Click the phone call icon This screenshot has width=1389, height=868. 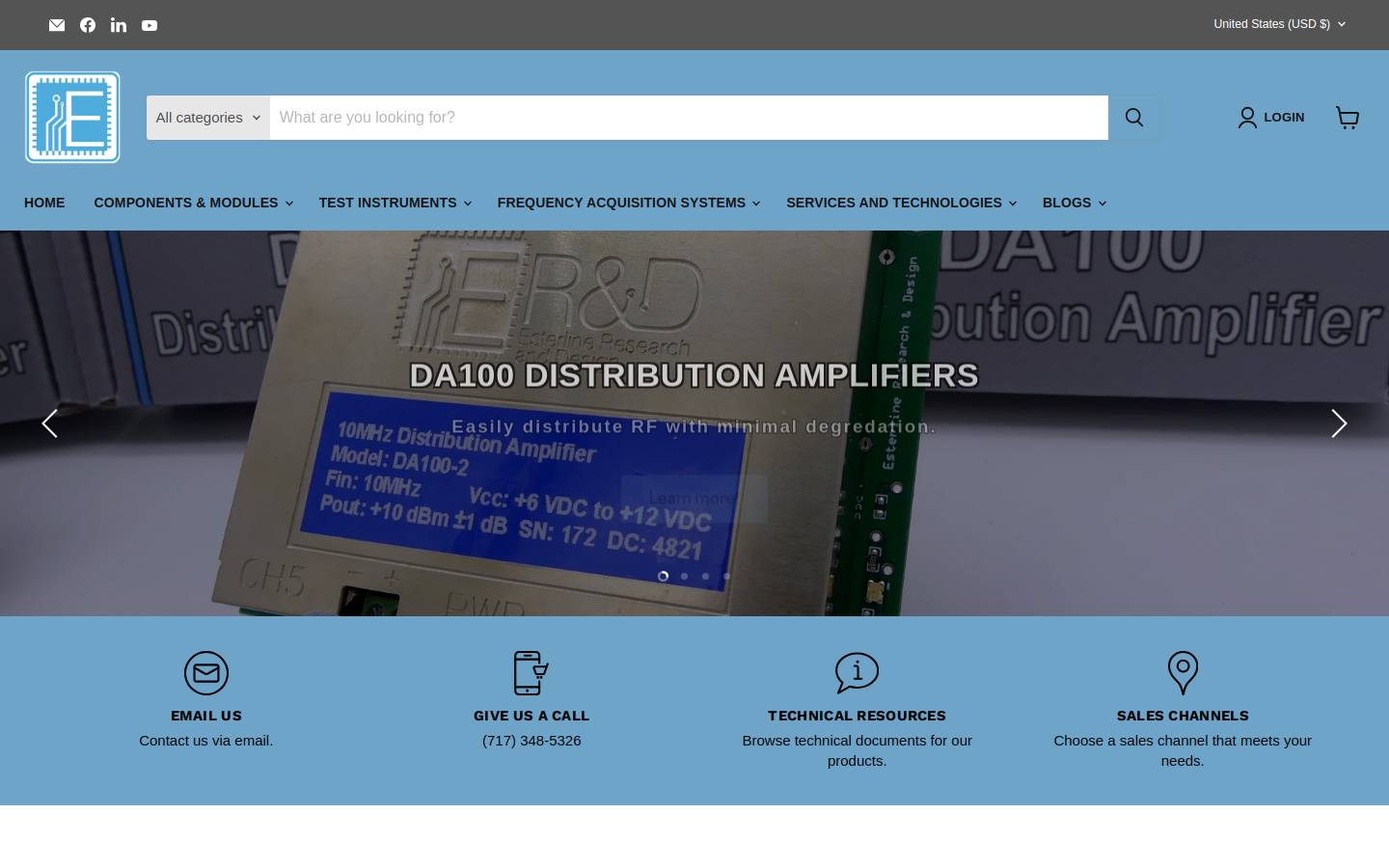coord(531,673)
